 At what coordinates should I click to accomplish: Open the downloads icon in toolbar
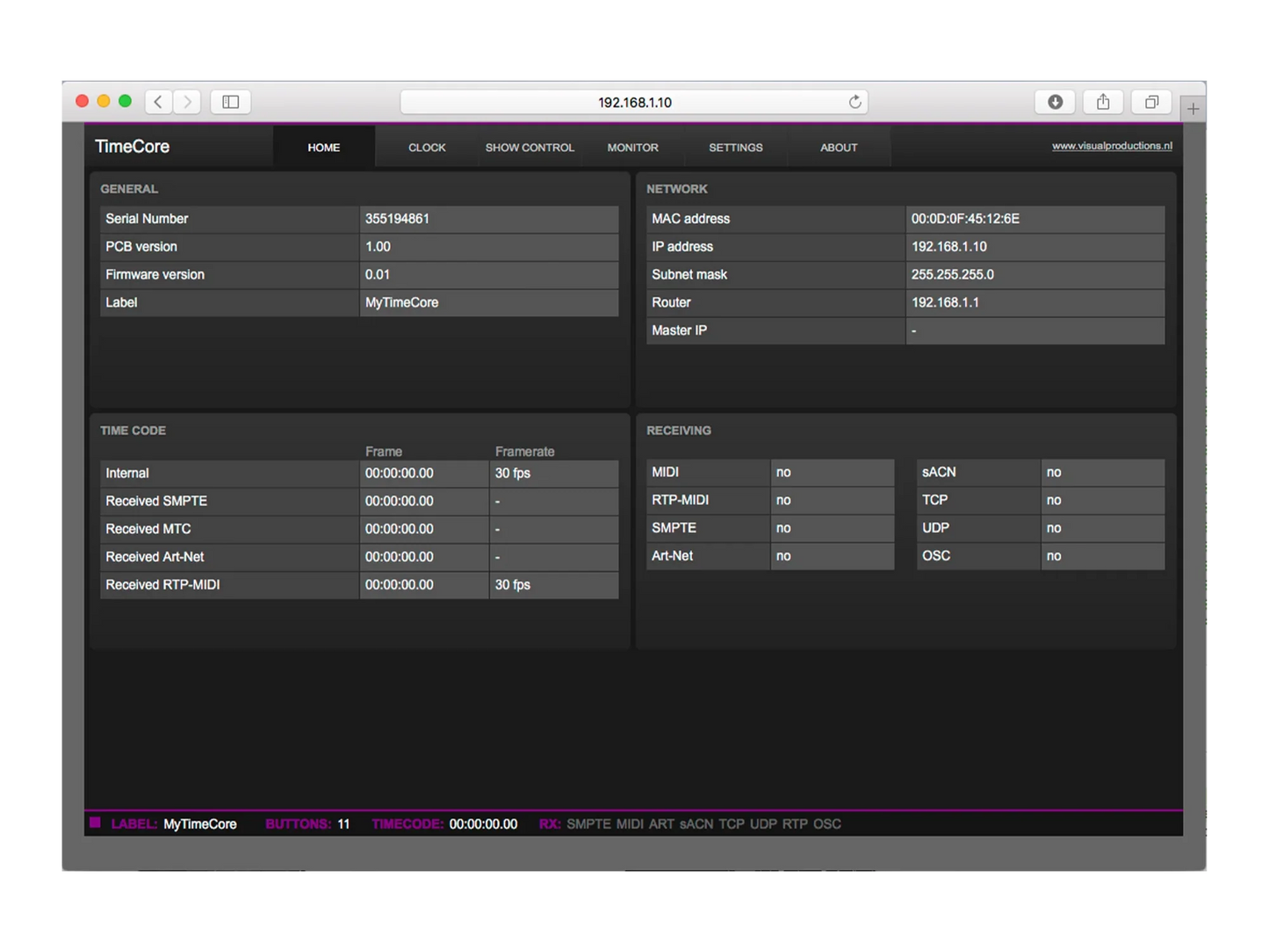(1056, 102)
